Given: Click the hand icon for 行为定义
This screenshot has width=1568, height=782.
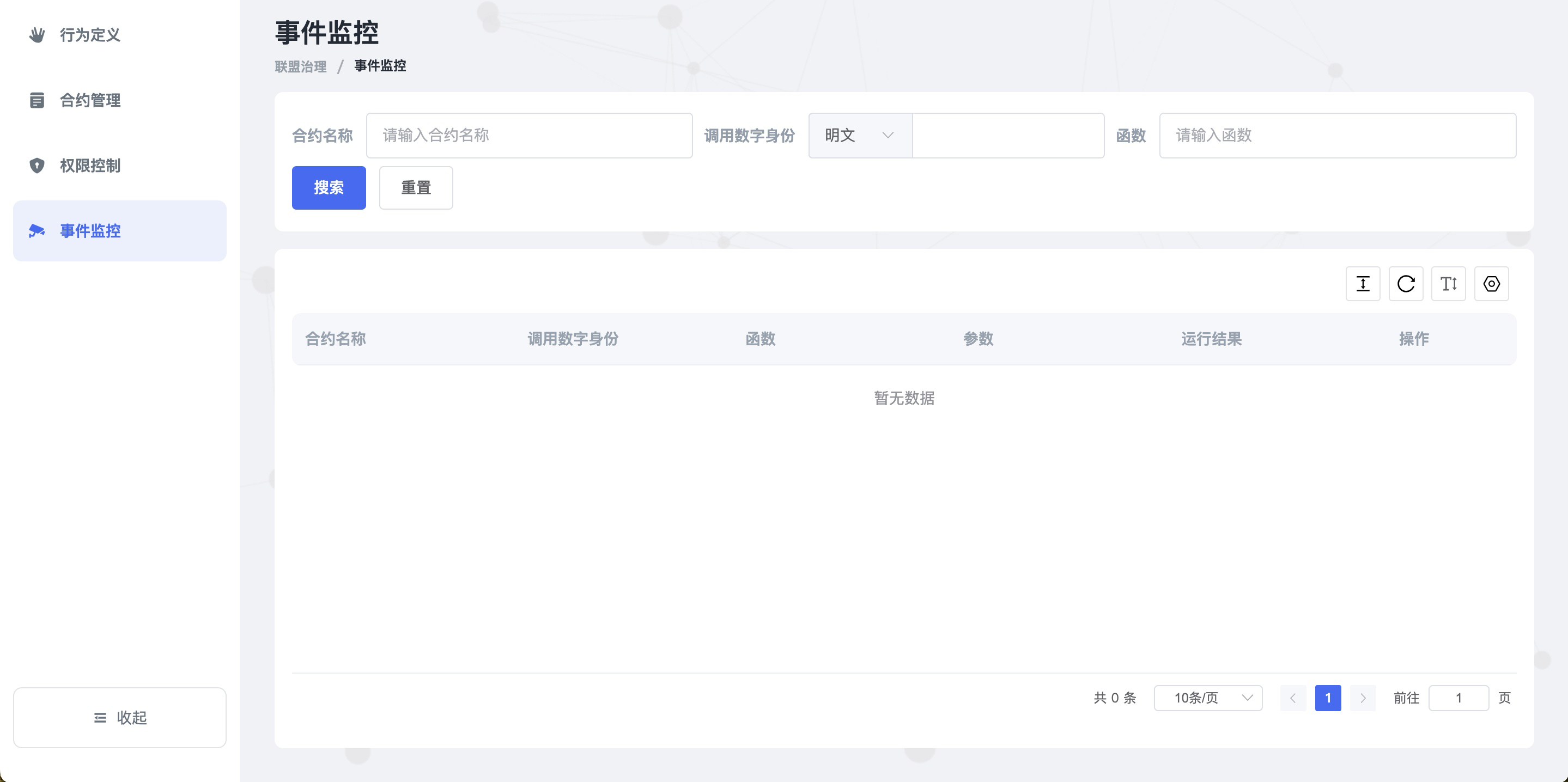Looking at the screenshot, I should [37, 35].
